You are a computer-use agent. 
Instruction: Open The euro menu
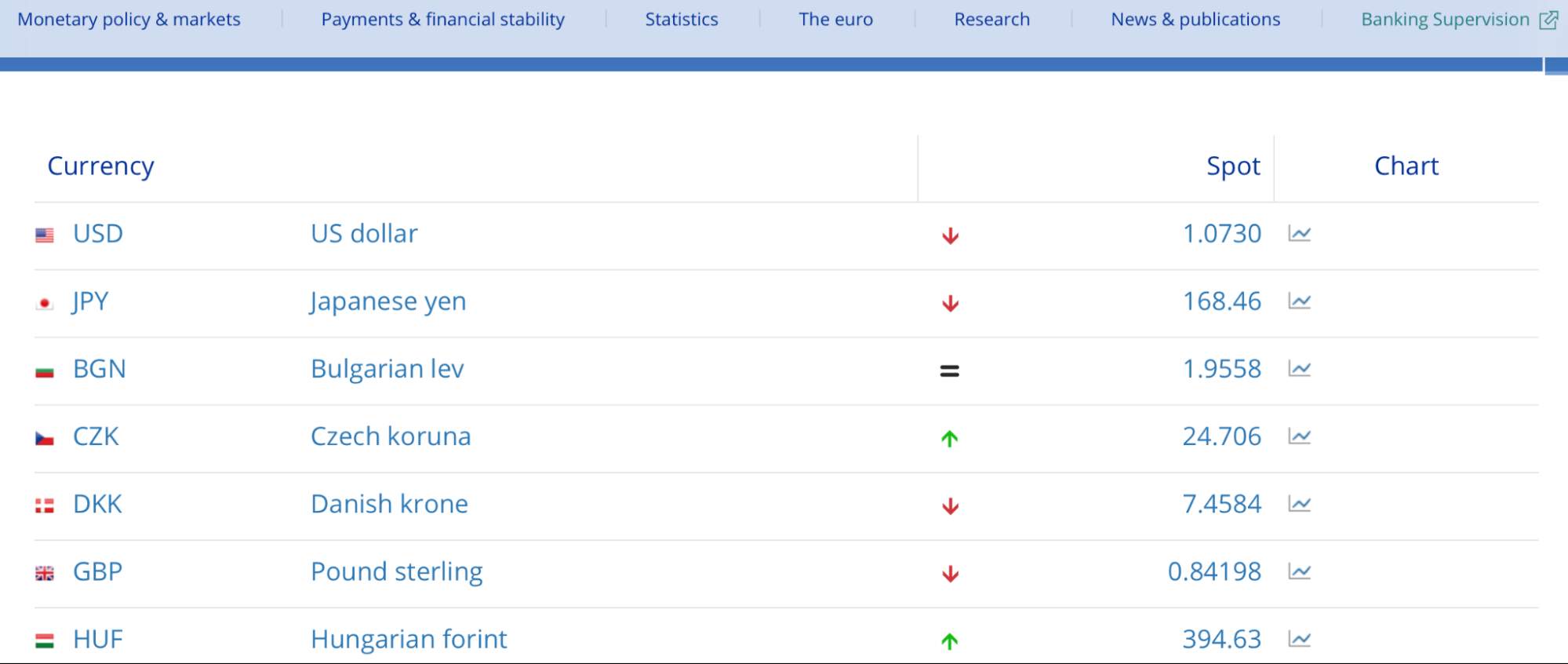coord(835,20)
